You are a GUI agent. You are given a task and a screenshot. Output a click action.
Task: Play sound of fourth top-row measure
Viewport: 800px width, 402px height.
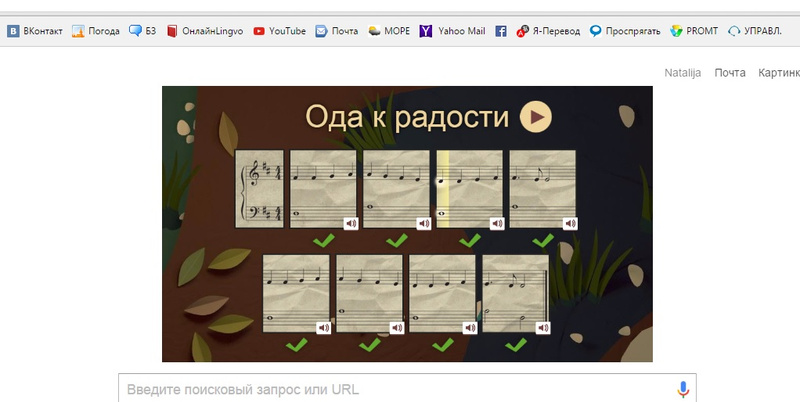pos(570,223)
